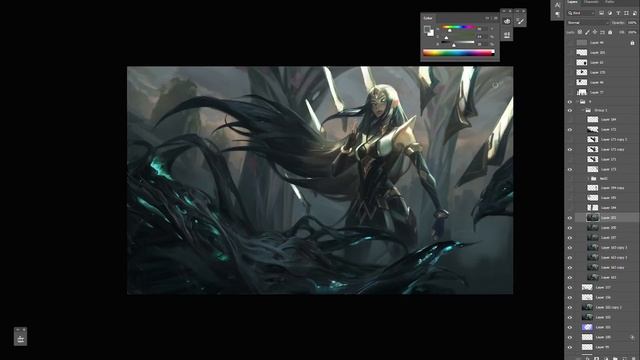This screenshot has height=360, width=640.
Task: Switch to the Layers tab
Action: [x=572, y=2]
